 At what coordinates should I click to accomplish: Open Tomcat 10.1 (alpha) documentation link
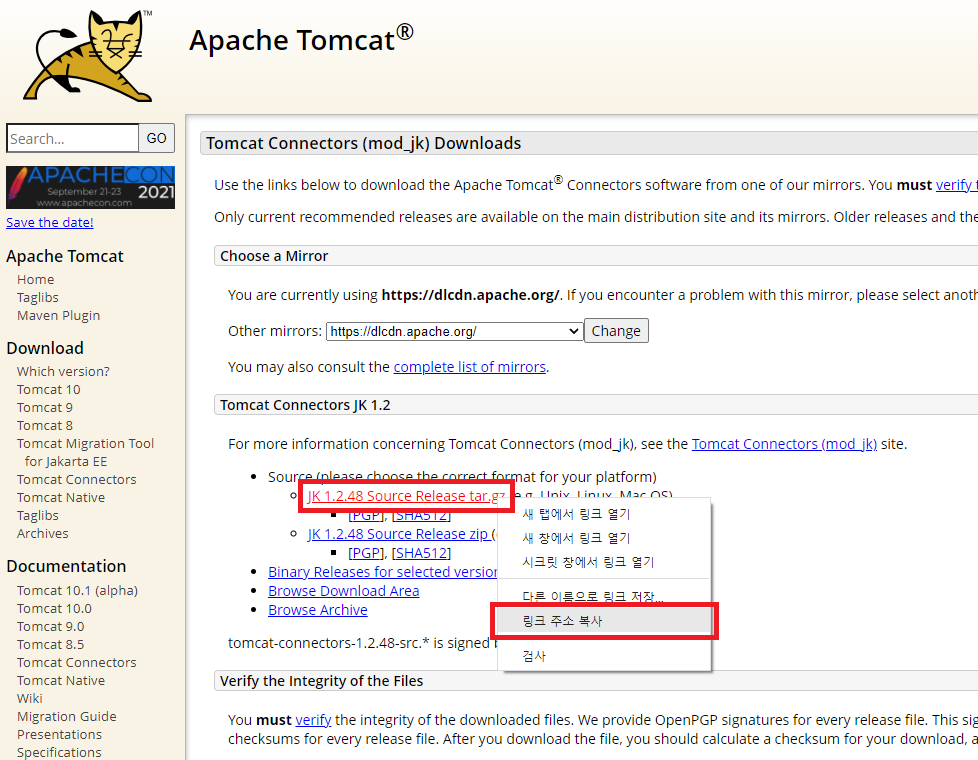point(77,590)
